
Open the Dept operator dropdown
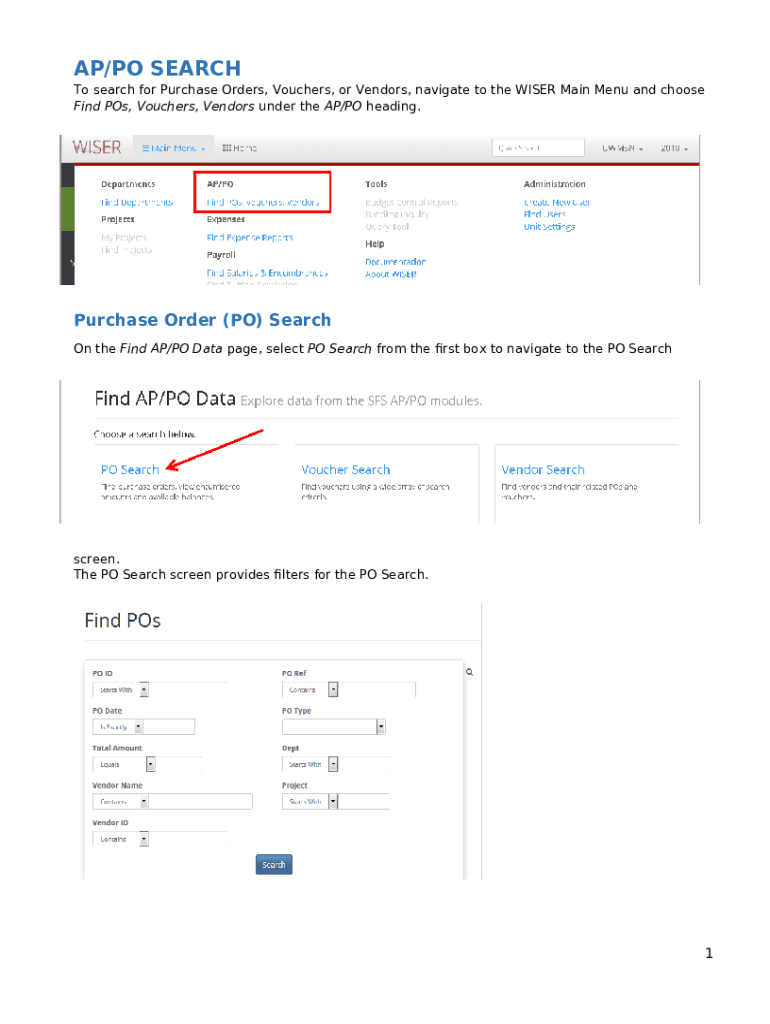point(333,764)
